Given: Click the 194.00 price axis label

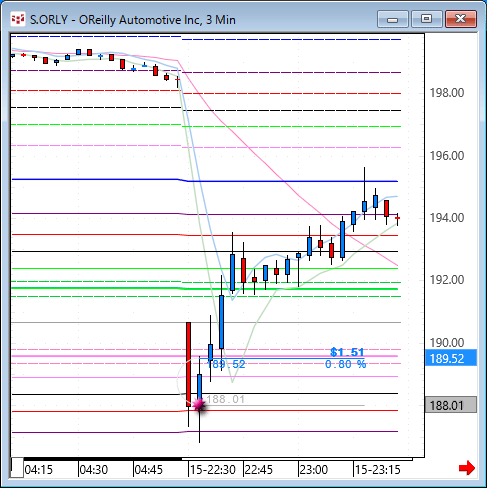Looking at the screenshot, I should (447, 218).
